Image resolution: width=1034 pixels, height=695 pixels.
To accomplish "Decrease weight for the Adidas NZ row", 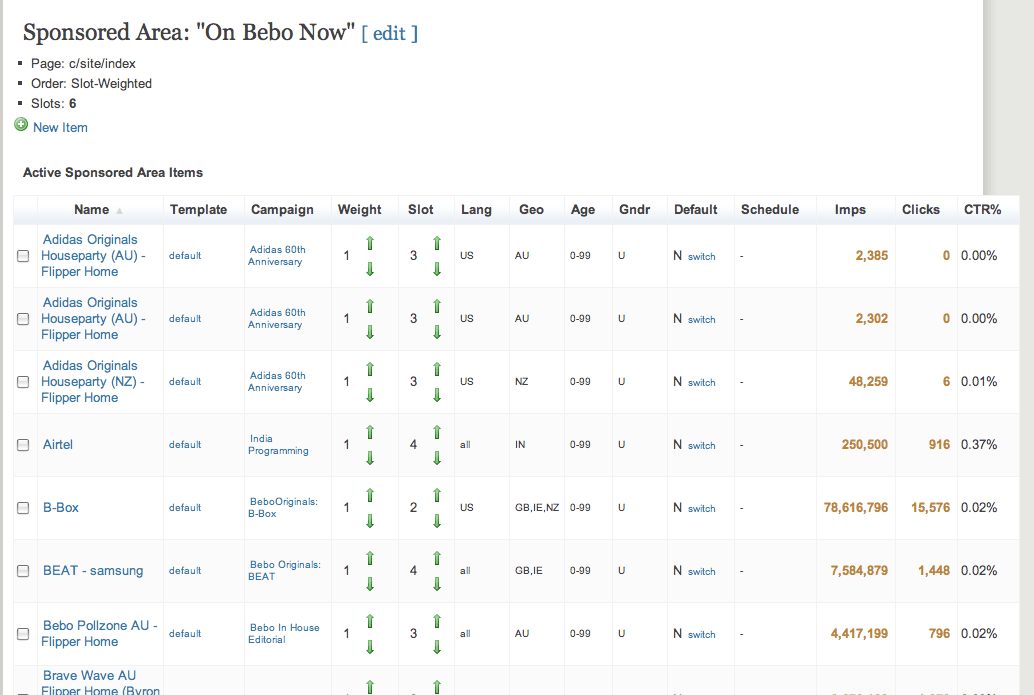I will (x=370, y=395).
